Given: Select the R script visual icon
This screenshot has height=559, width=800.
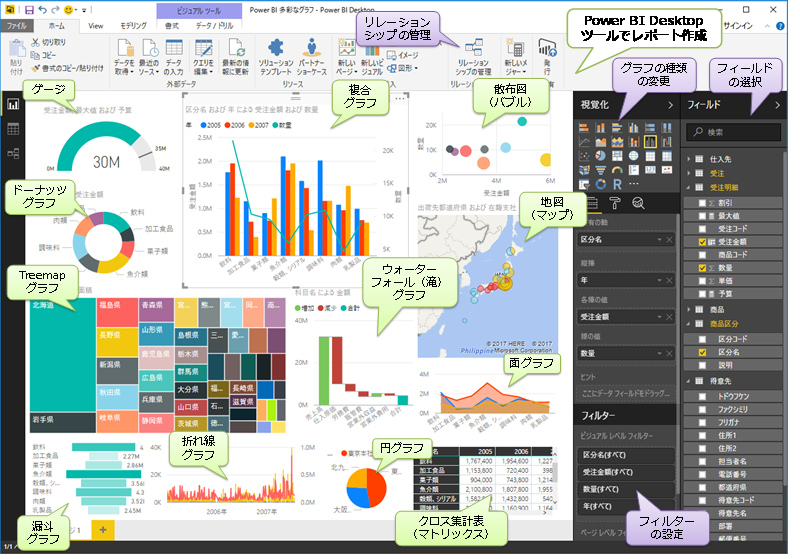Looking at the screenshot, I should pyautogui.click(x=617, y=184).
